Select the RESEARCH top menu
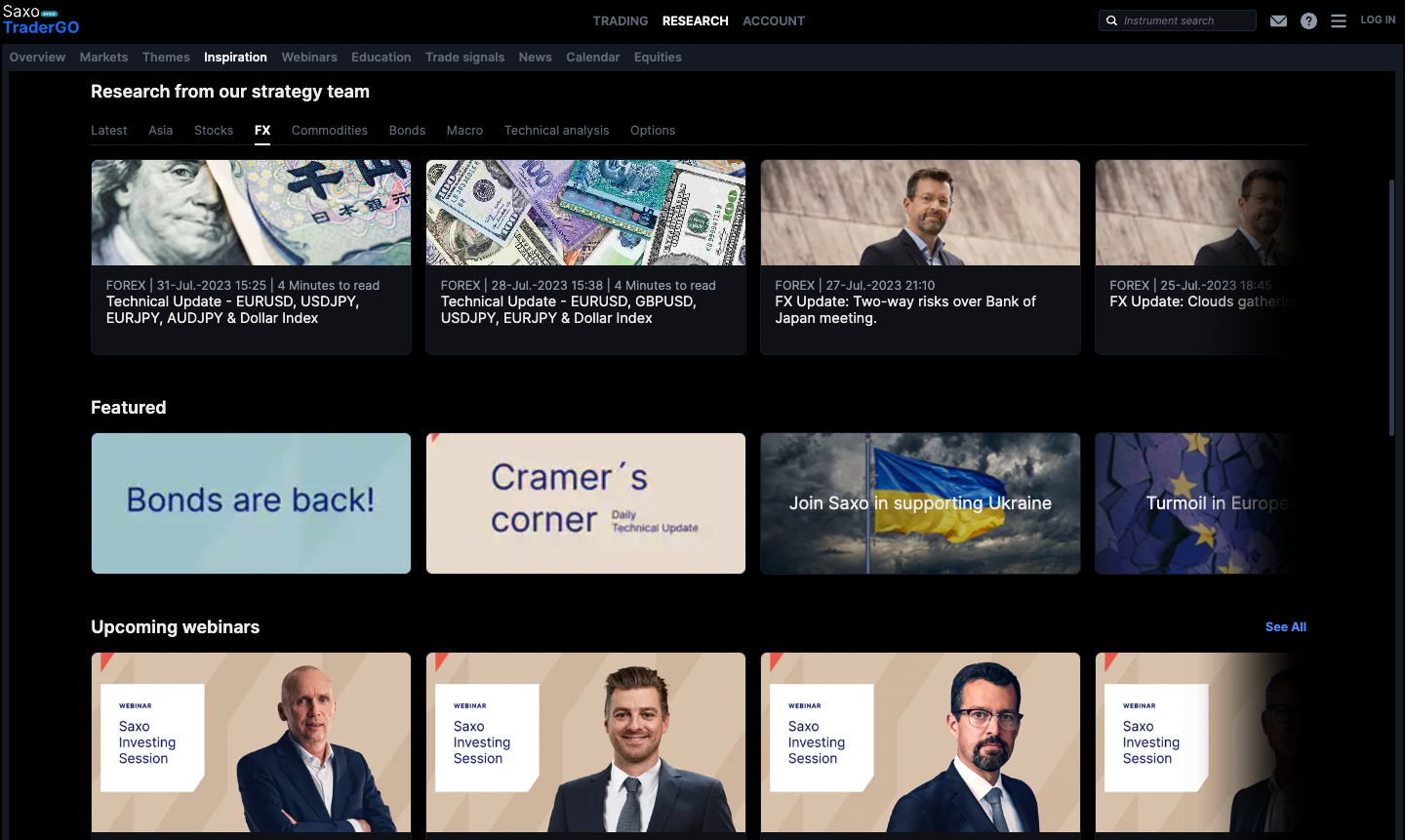 pyautogui.click(x=696, y=20)
